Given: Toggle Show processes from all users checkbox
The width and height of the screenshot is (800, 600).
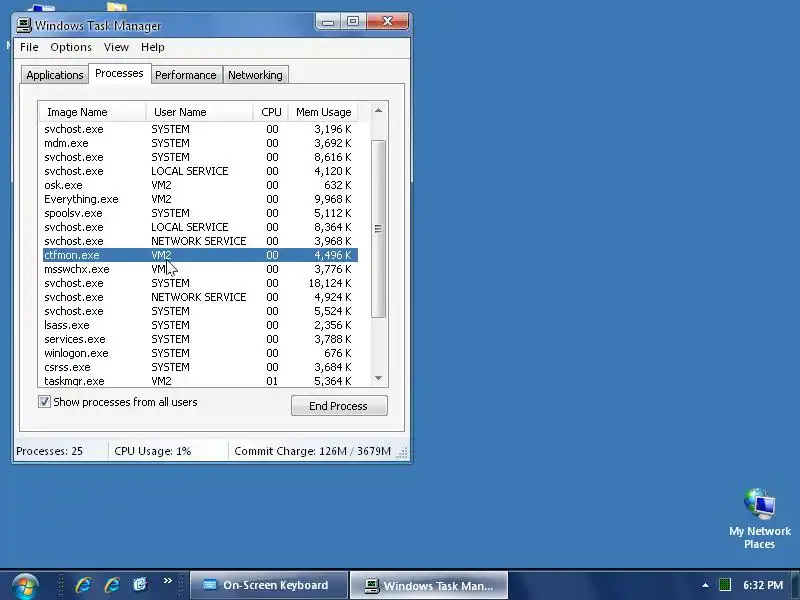Looking at the screenshot, I should (x=44, y=402).
